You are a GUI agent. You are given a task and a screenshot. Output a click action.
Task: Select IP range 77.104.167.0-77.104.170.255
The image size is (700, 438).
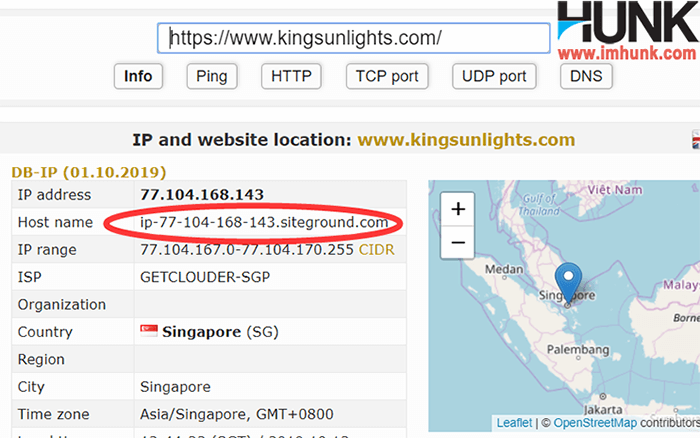(247, 250)
